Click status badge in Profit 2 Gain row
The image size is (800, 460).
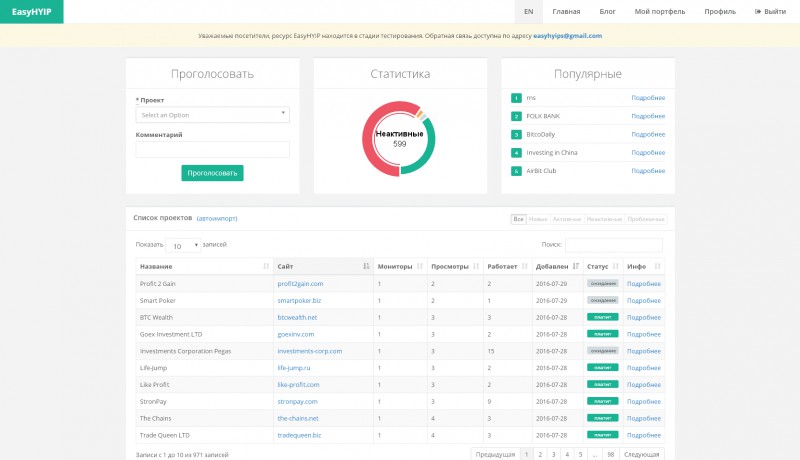point(603,283)
